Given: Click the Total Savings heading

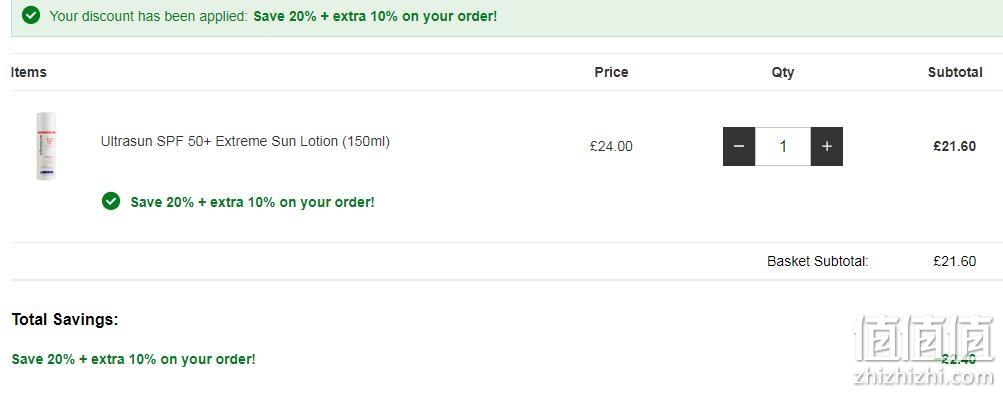Looking at the screenshot, I should pyautogui.click(x=65, y=320).
